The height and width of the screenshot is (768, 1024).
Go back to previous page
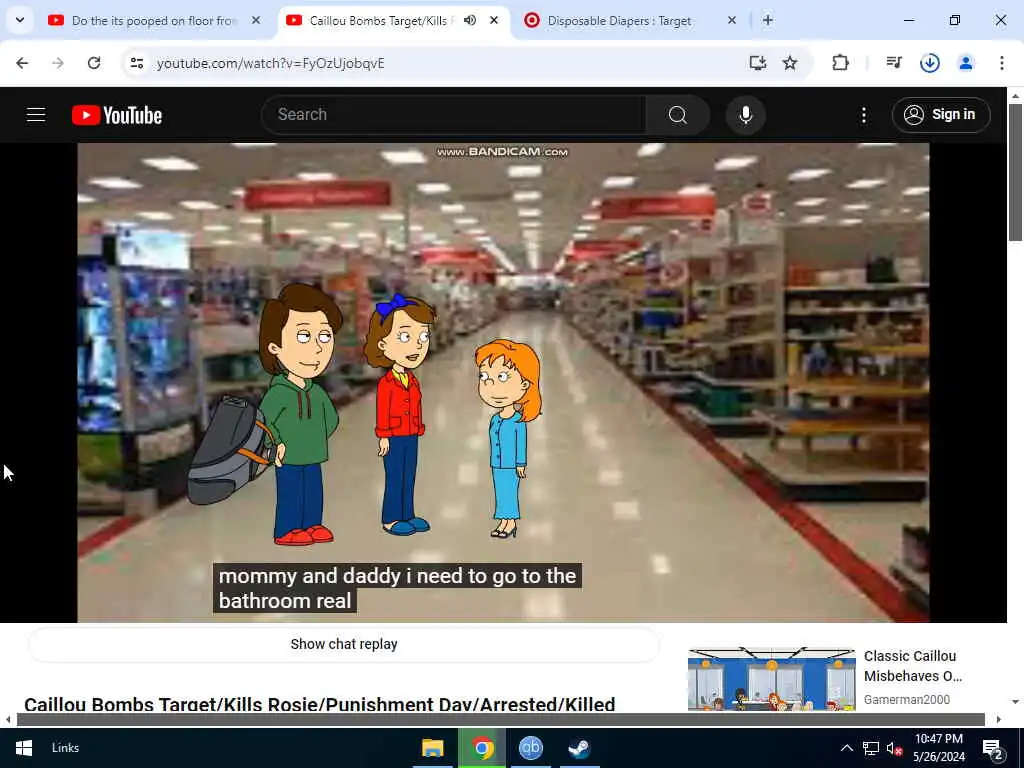22,63
